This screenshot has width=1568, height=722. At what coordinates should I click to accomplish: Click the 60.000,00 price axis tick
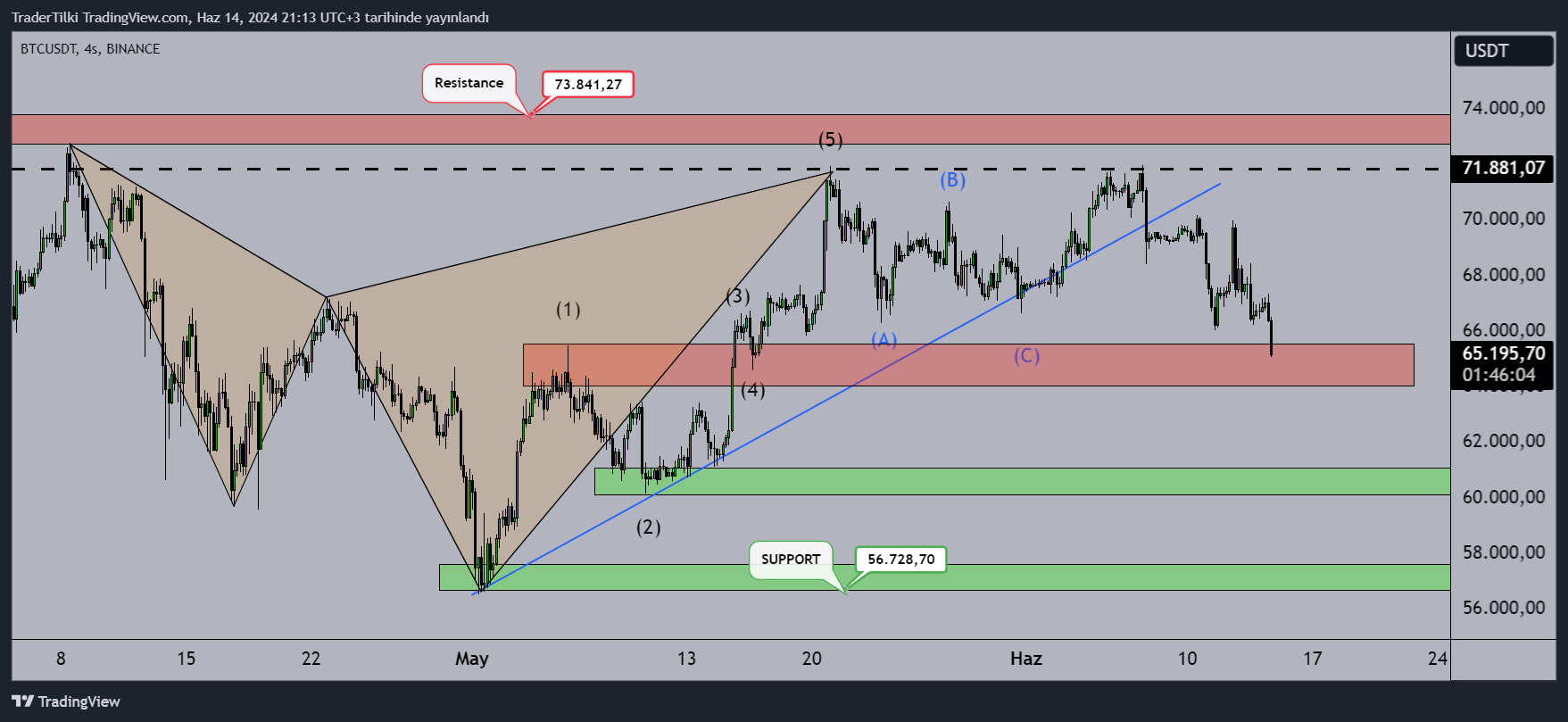[x=1504, y=497]
